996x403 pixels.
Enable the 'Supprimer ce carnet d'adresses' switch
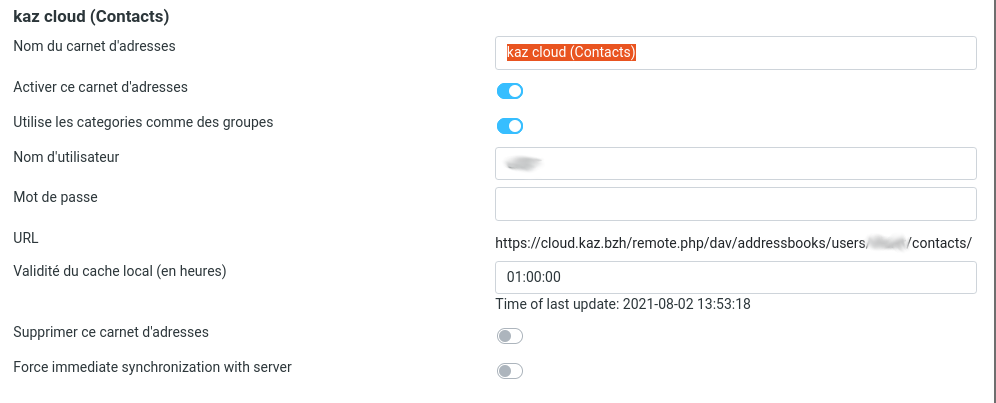[x=510, y=336]
